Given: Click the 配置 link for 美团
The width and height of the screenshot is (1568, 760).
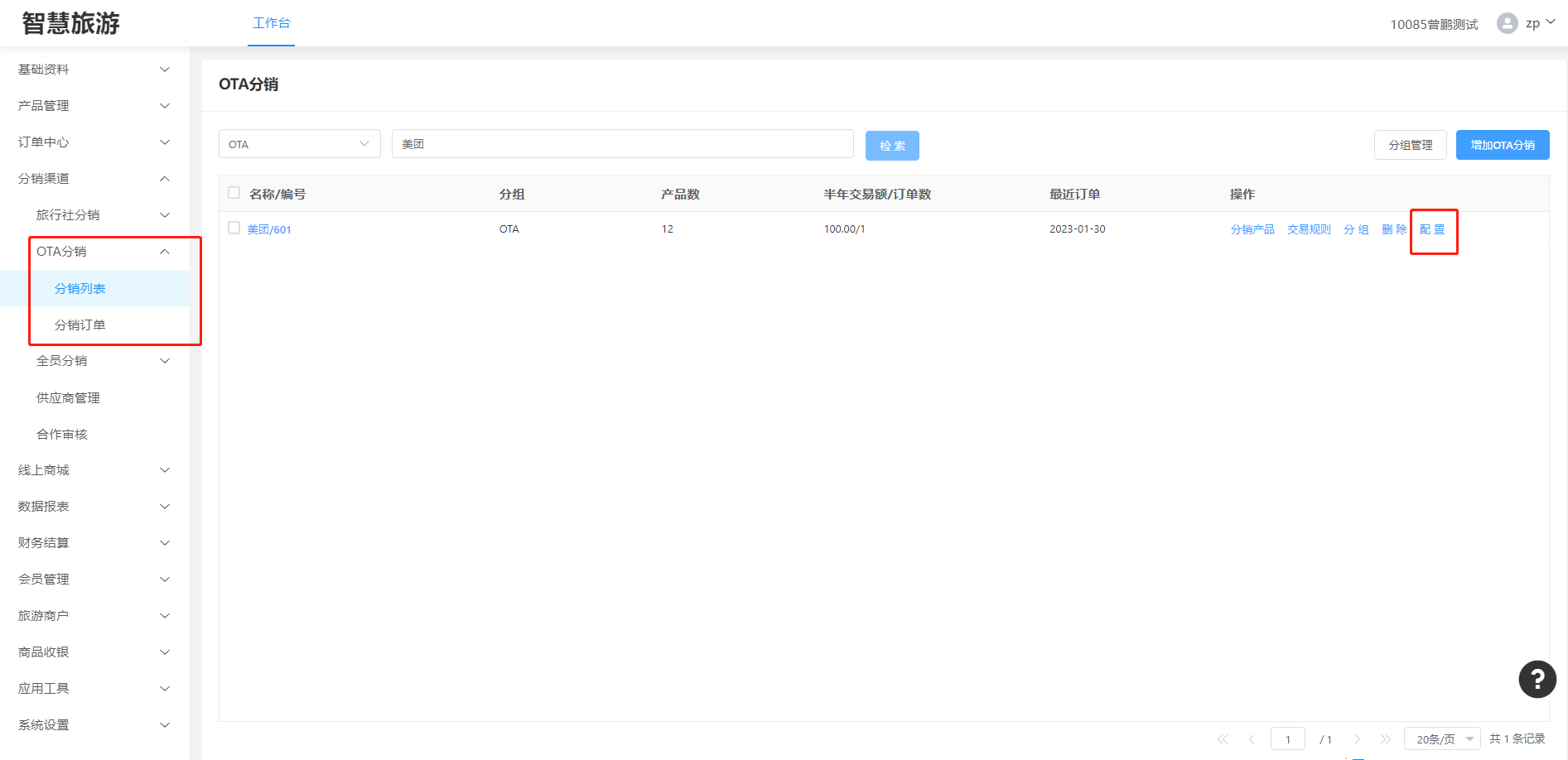Looking at the screenshot, I should [x=1432, y=229].
